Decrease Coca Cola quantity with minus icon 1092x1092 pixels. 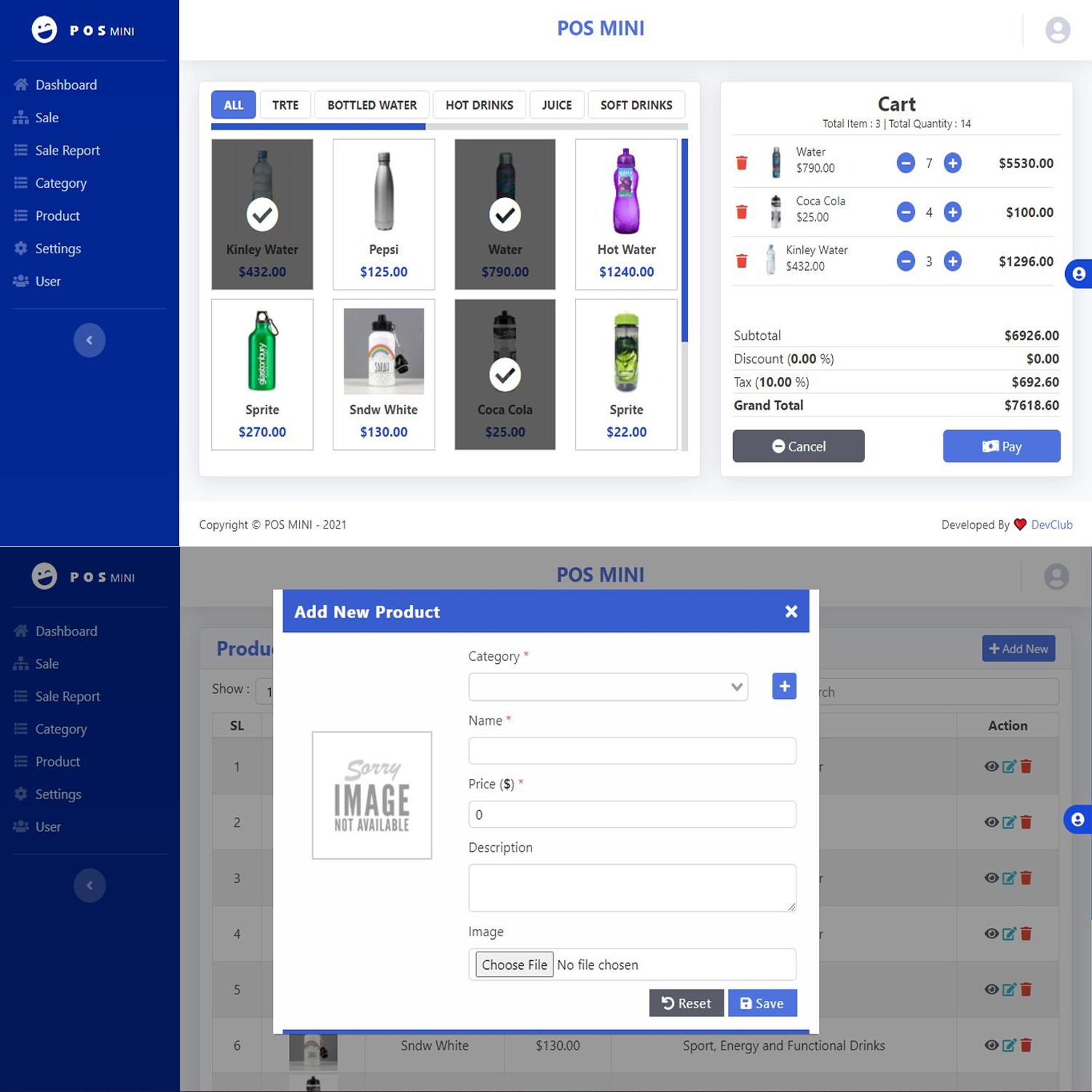coord(905,213)
